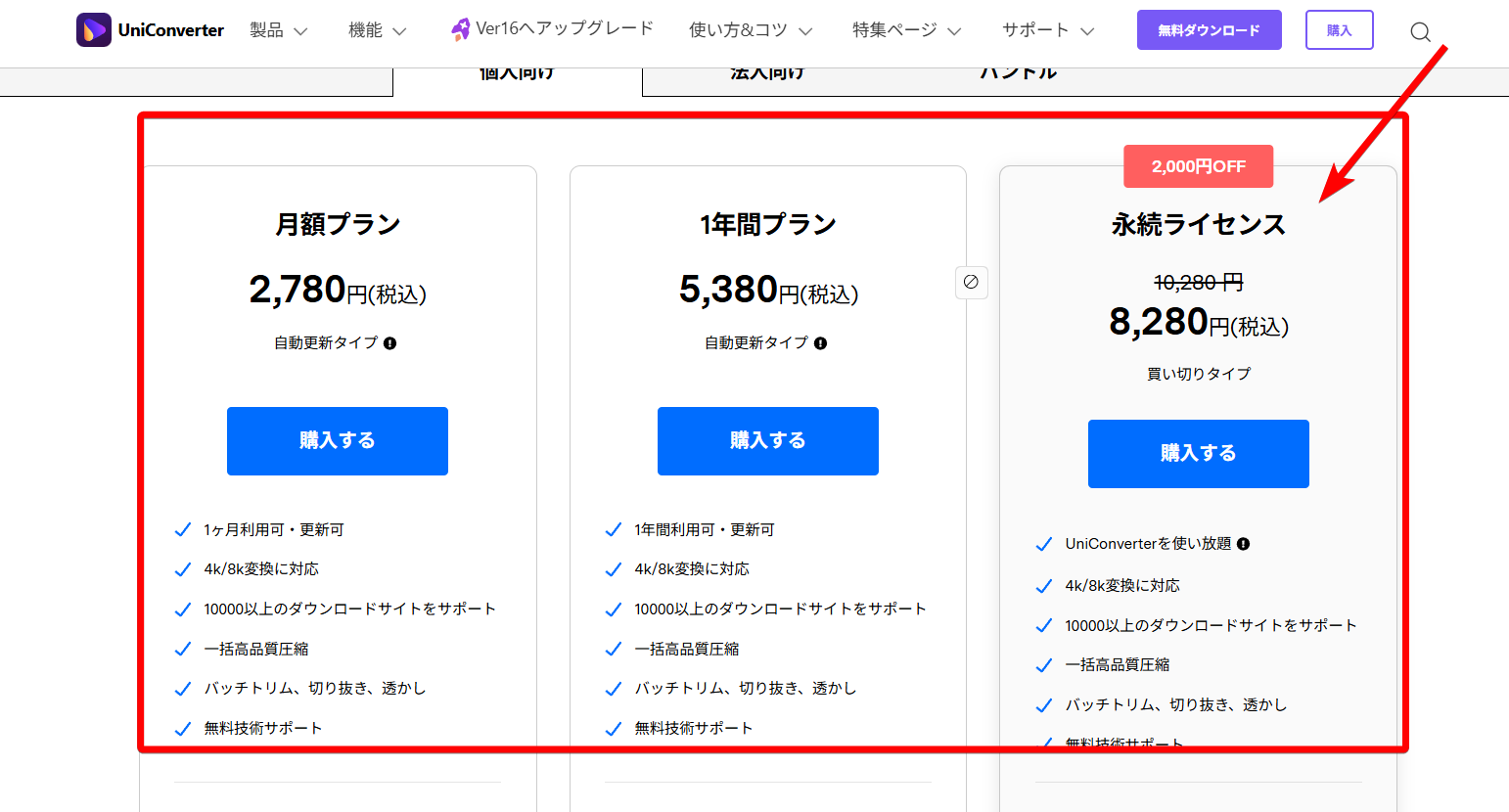Click the 買い切りタイプ label
The image size is (1509, 812).
point(1199,374)
